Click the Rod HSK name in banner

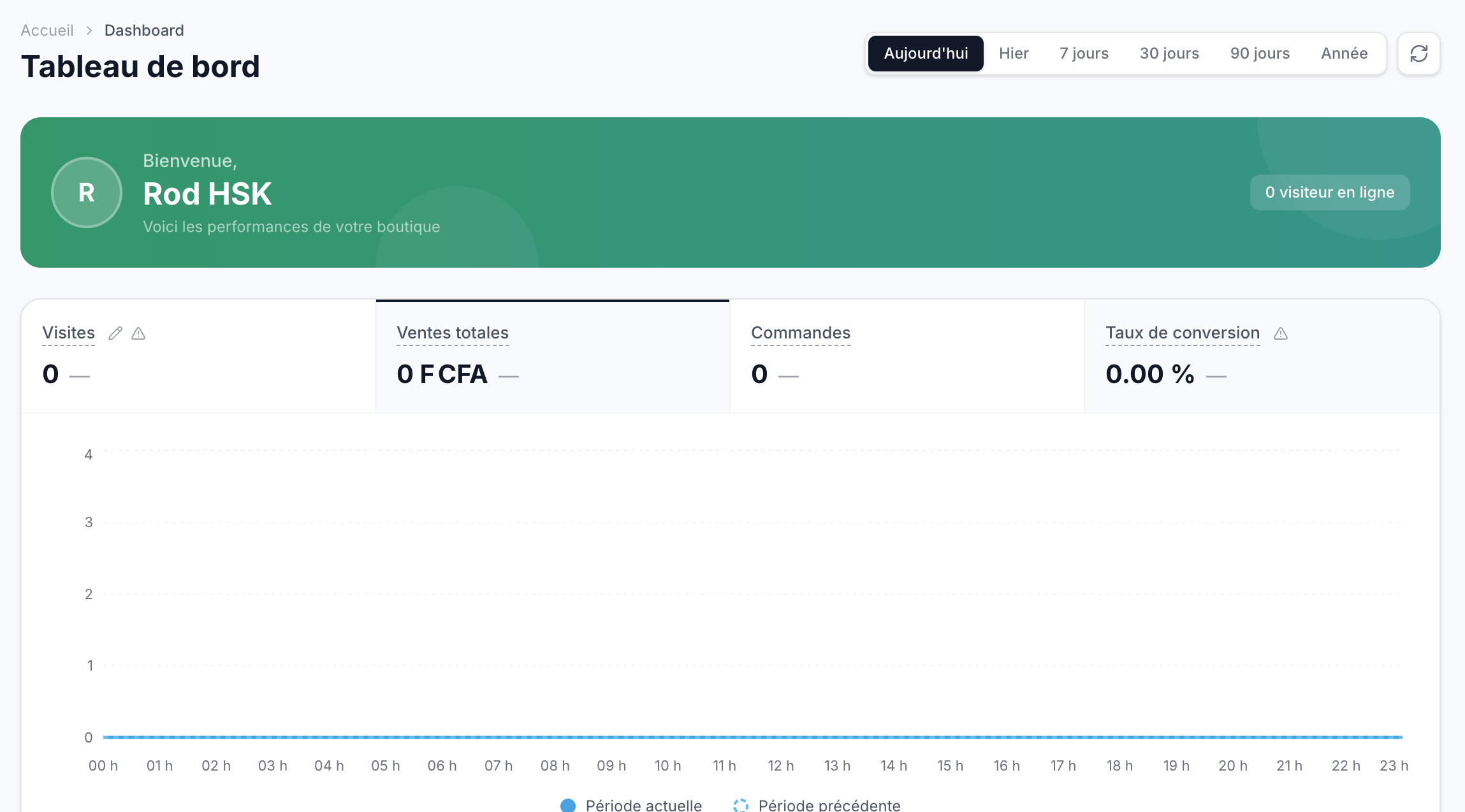(207, 194)
